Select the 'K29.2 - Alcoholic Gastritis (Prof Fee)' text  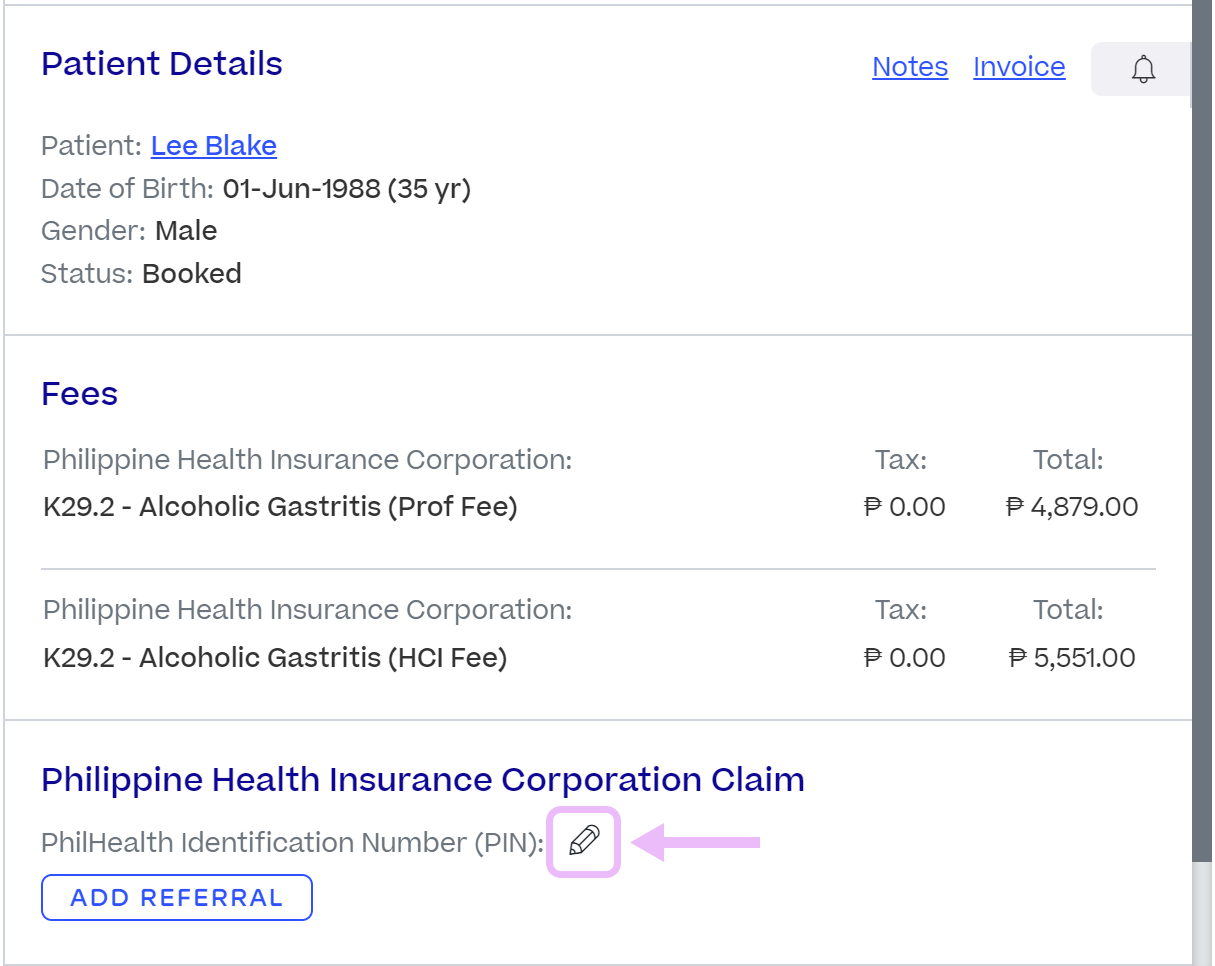(x=280, y=507)
